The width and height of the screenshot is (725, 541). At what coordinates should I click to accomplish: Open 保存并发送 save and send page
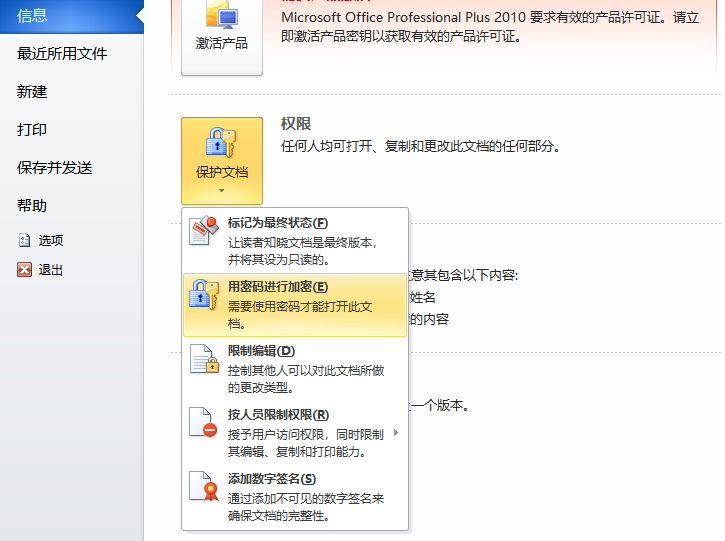pos(55,167)
